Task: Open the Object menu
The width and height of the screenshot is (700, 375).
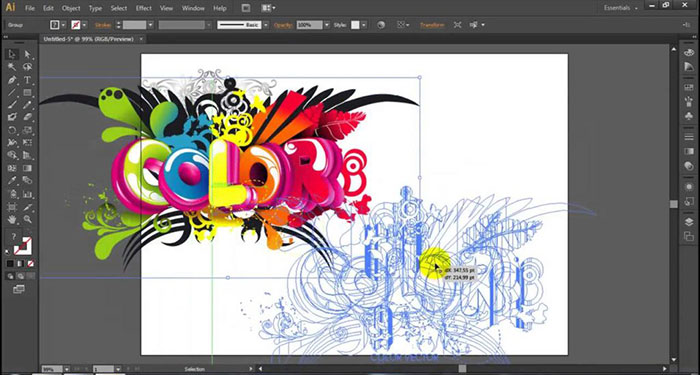Action: click(x=71, y=8)
